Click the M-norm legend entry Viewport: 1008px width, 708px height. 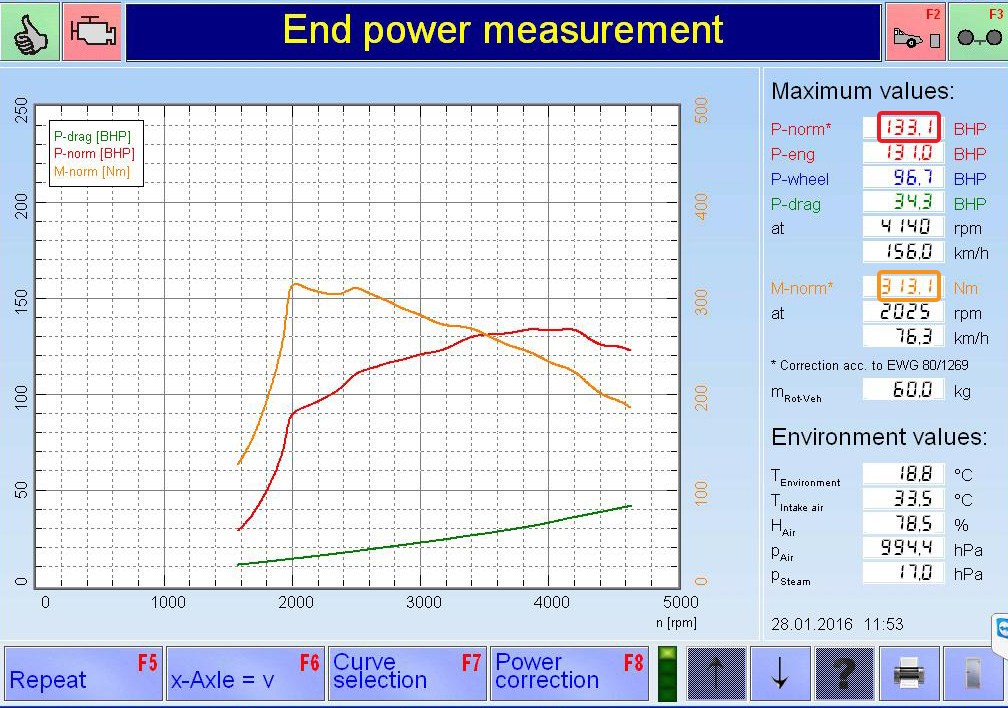[92, 172]
